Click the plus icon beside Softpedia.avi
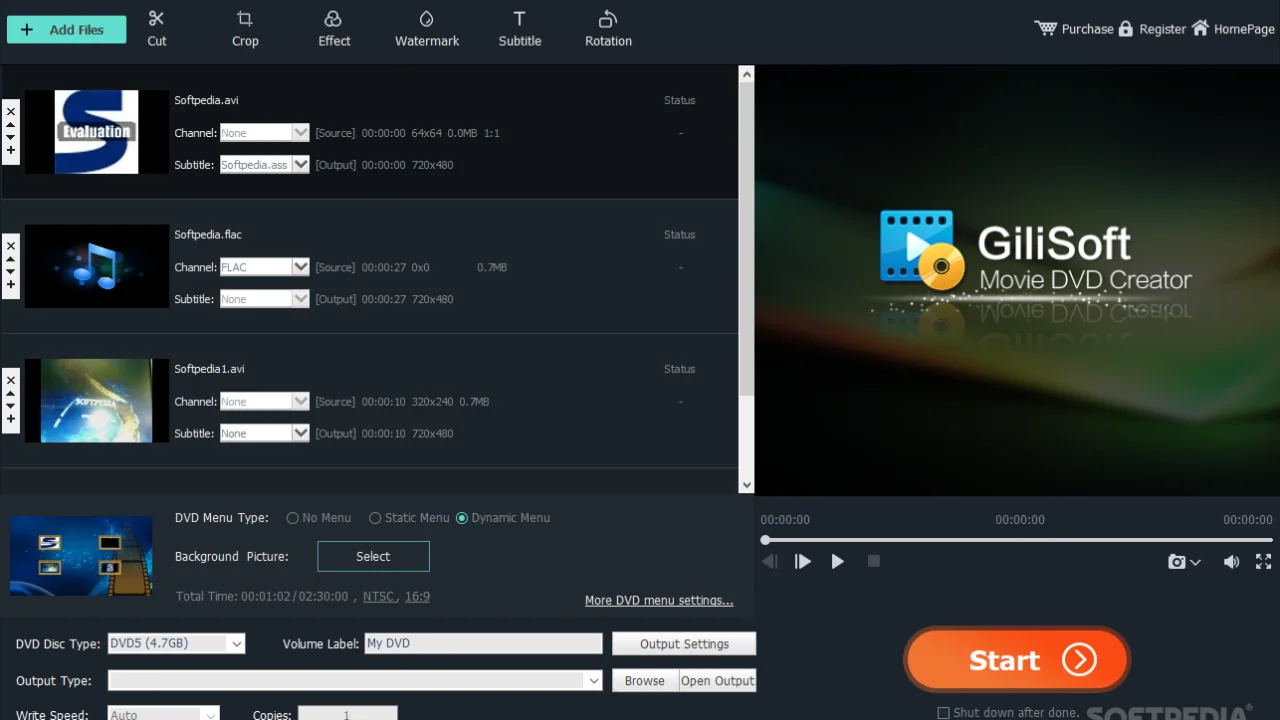The height and width of the screenshot is (720, 1280). 10,150
